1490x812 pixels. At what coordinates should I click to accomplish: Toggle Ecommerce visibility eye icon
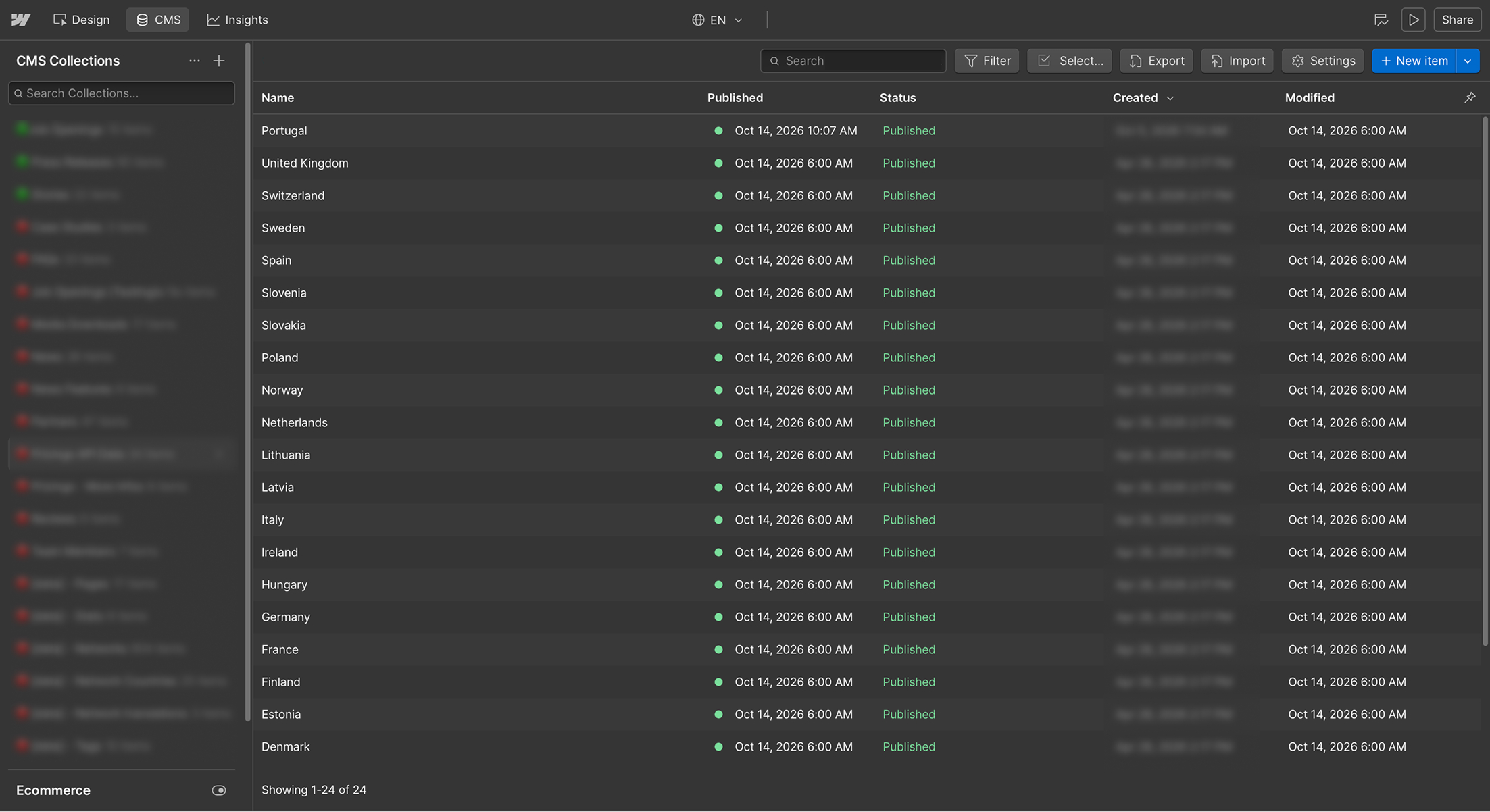click(x=219, y=790)
